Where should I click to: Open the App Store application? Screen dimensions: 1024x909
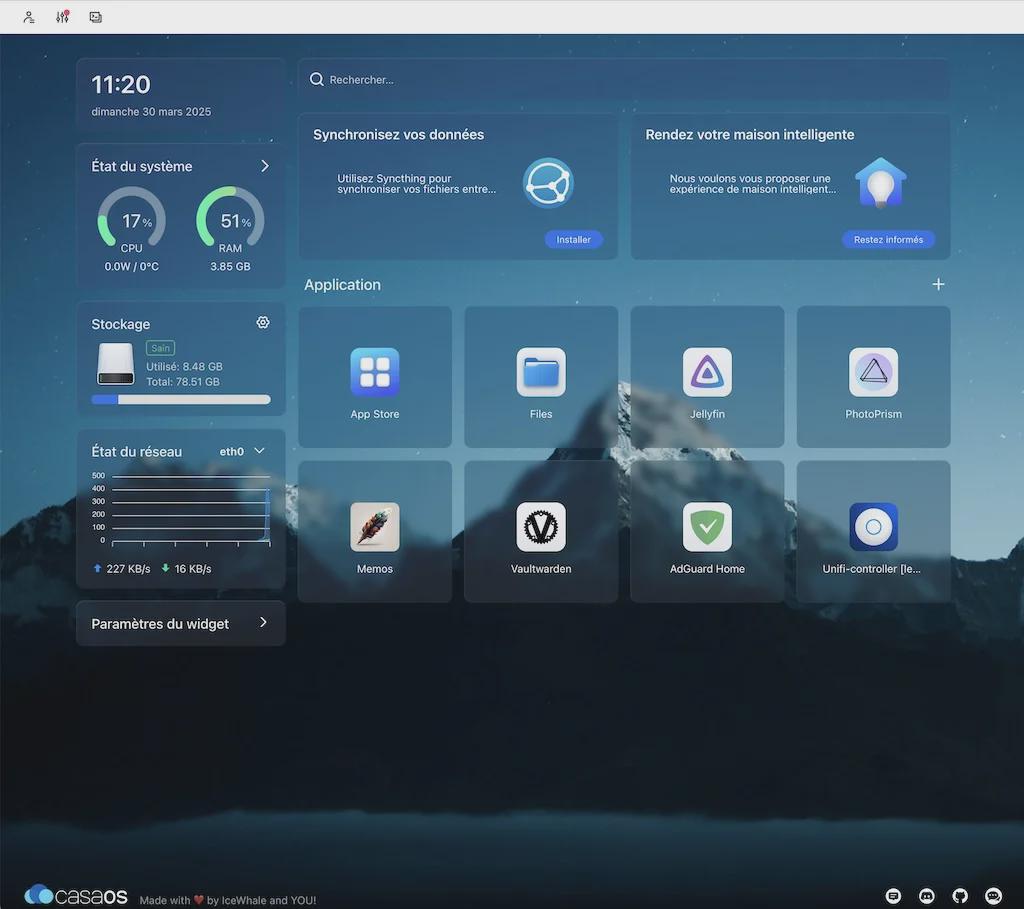click(375, 373)
